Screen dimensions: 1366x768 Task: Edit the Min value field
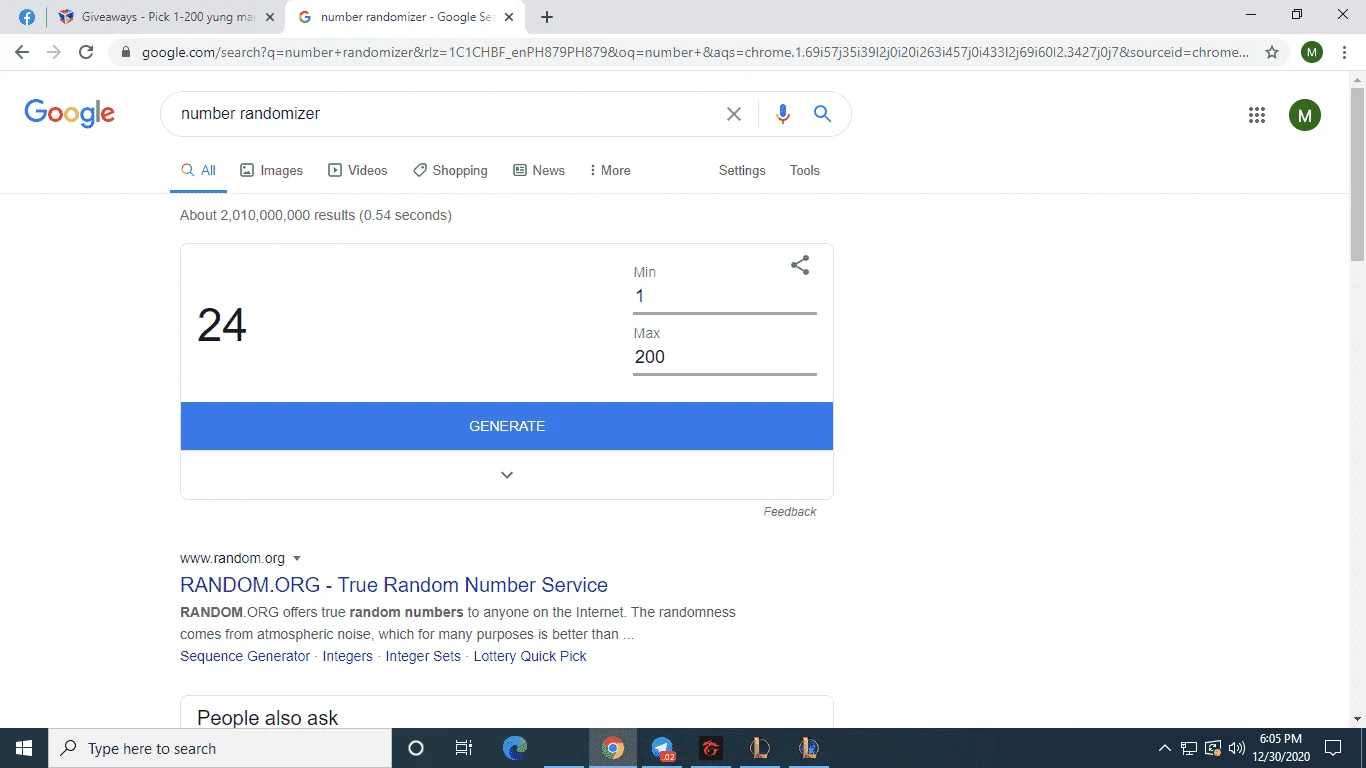[725, 296]
